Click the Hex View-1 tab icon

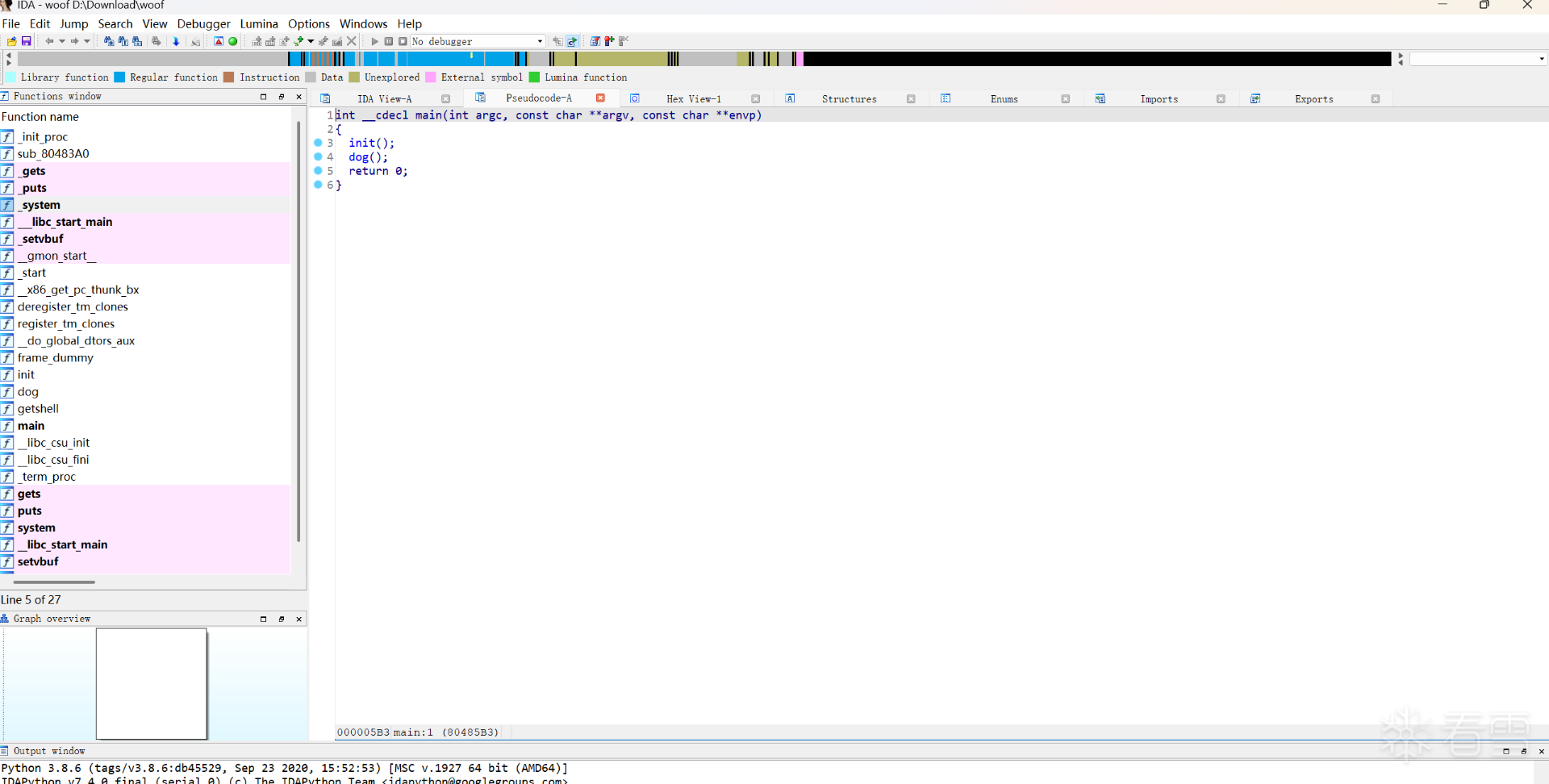click(635, 98)
